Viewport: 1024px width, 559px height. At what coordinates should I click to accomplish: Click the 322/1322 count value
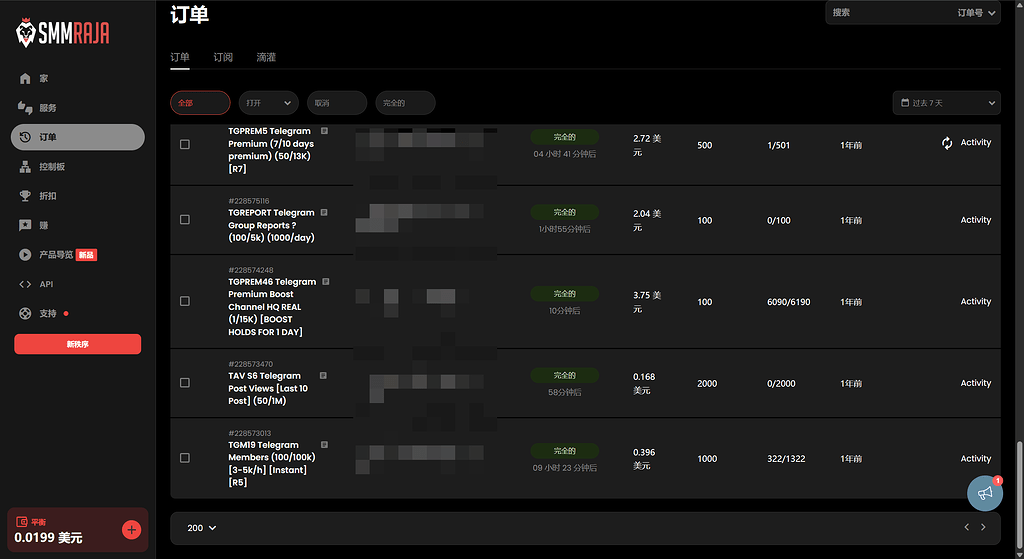pyautogui.click(x=786, y=459)
